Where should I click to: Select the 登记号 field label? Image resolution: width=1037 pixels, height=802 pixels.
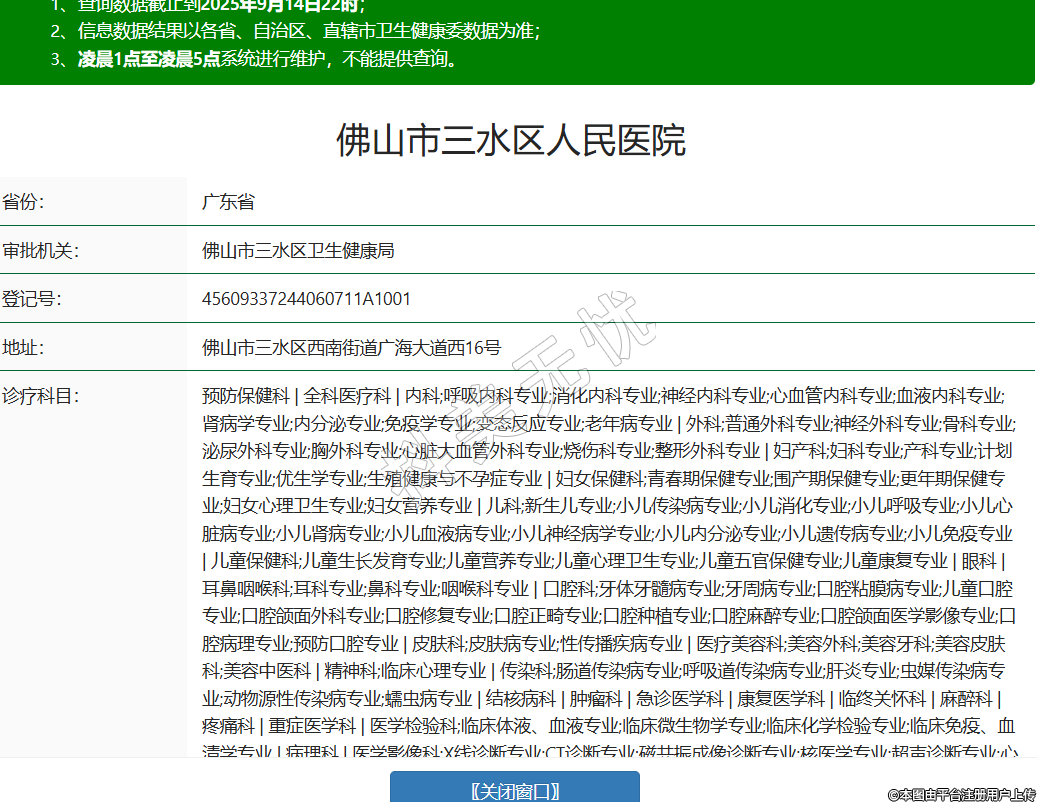[32, 299]
